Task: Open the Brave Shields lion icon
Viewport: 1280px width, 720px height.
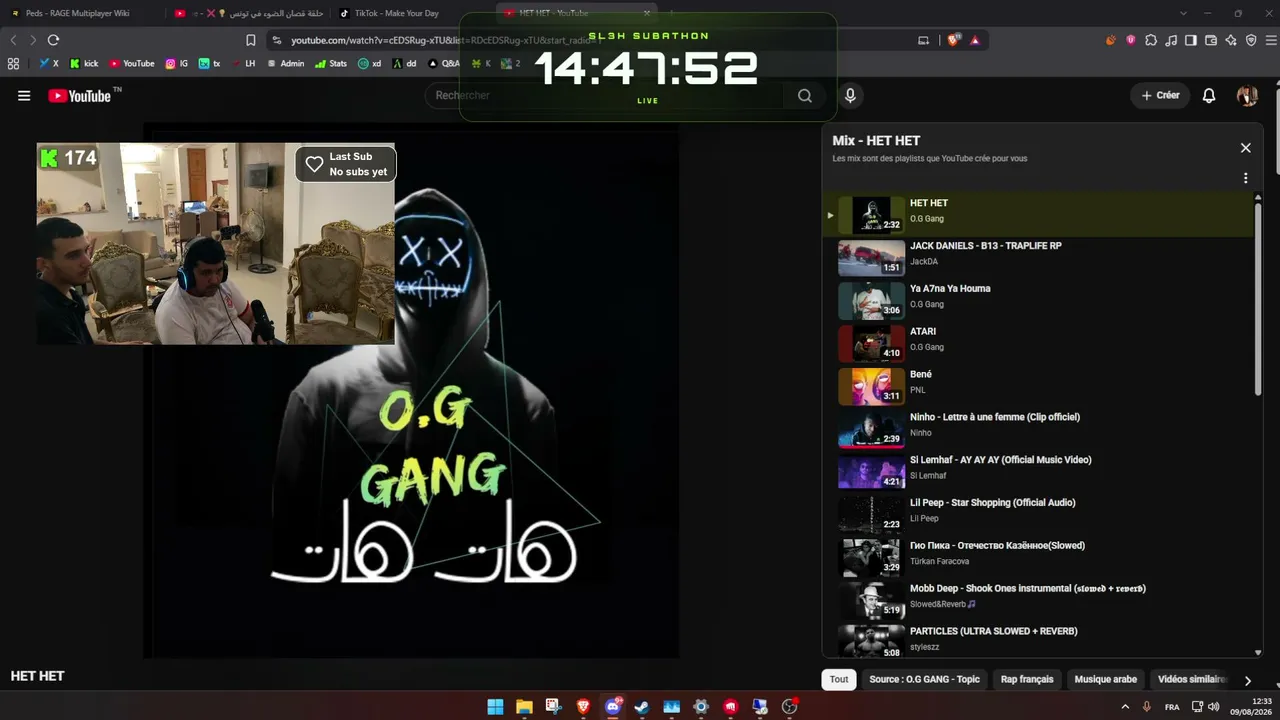Action: (x=953, y=40)
